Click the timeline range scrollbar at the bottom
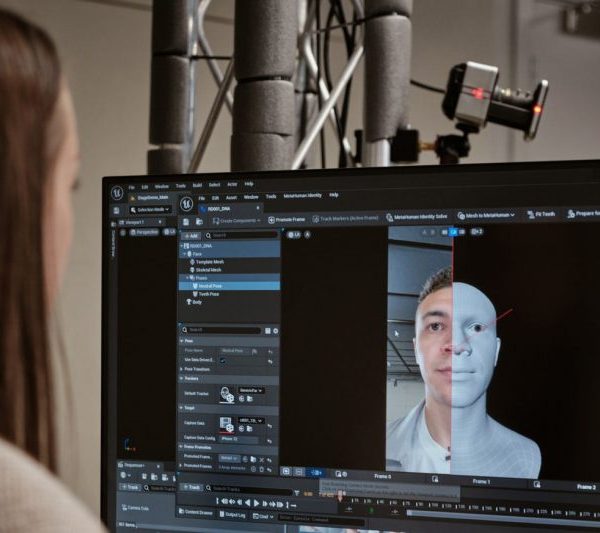 [x=503, y=516]
